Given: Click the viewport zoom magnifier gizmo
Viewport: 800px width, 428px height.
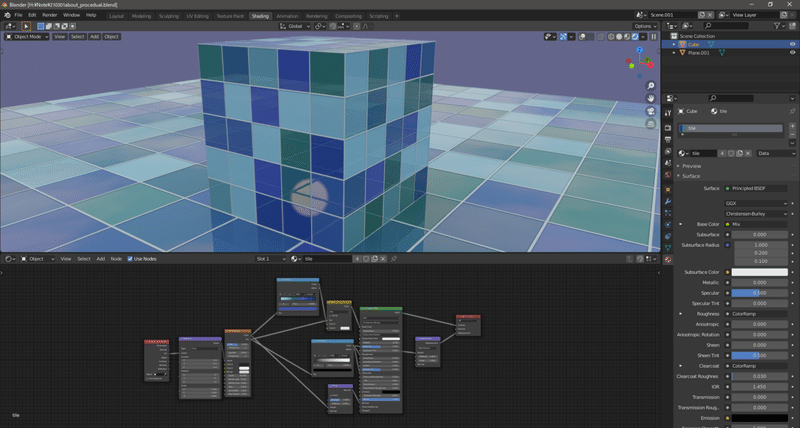Looking at the screenshot, I should (x=651, y=86).
